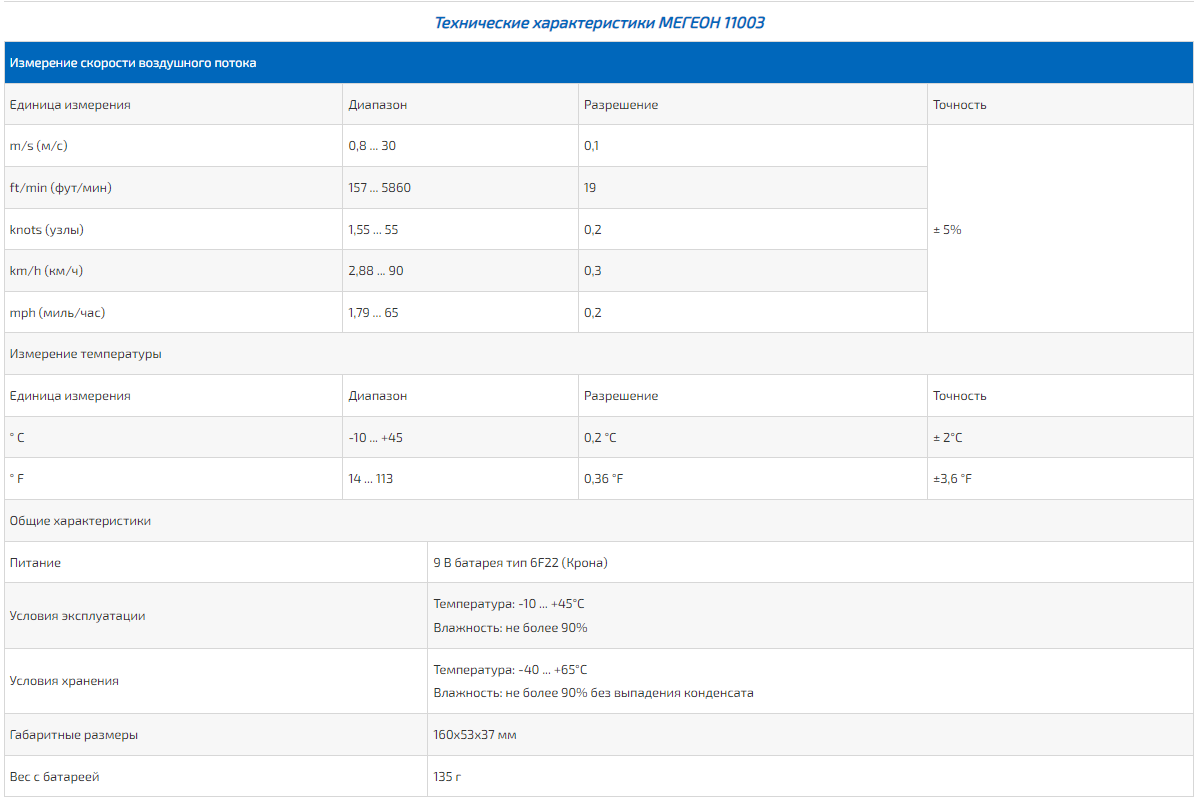Click the 'Питание' row label
1198x802 pixels.
click(35, 563)
